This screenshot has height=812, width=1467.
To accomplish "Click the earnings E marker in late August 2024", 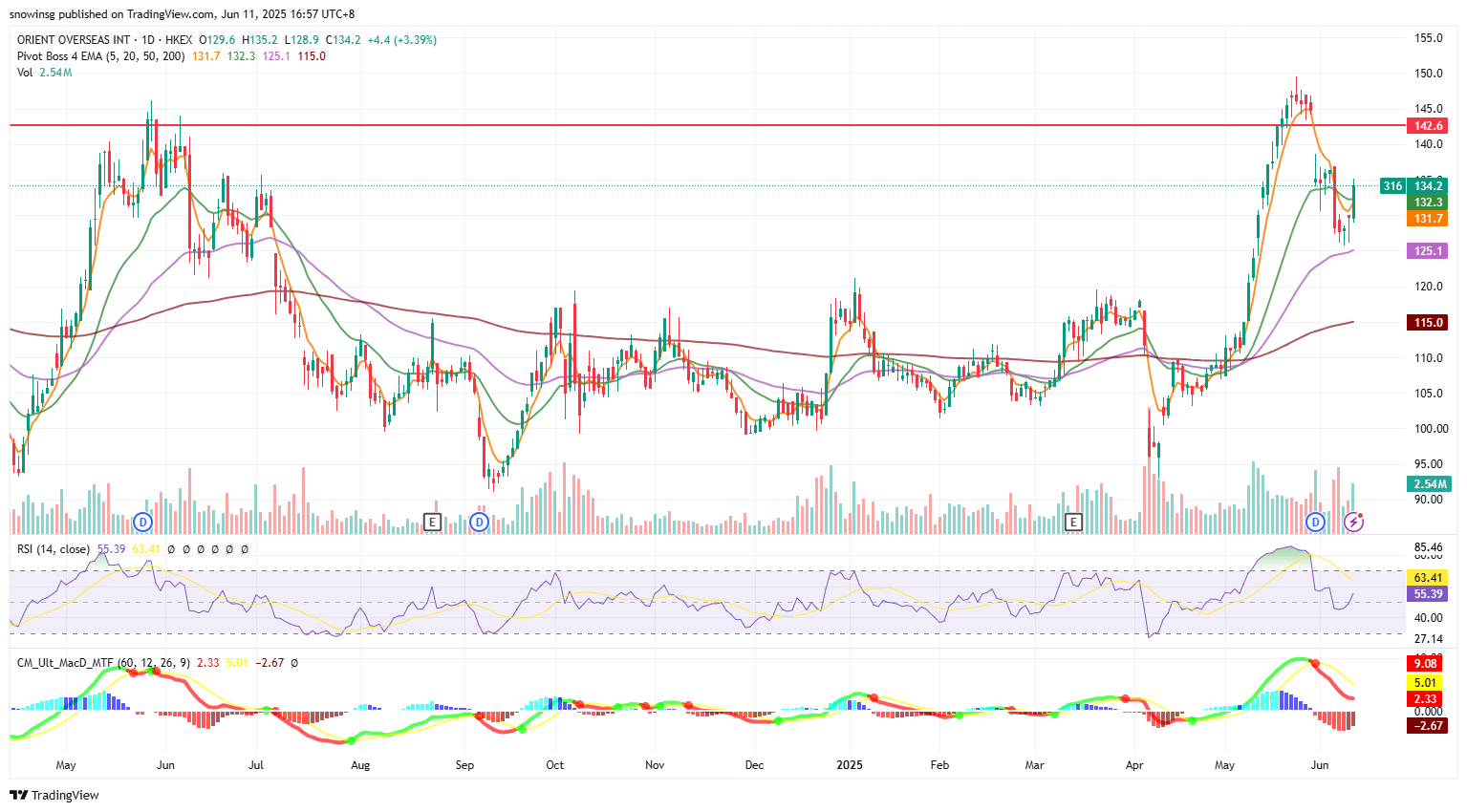I will coord(432,522).
